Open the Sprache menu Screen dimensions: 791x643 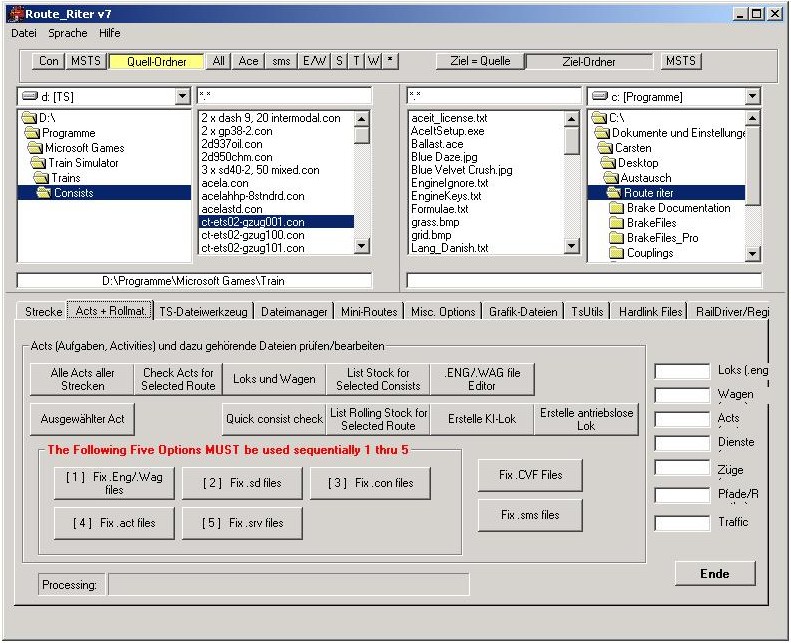point(68,33)
